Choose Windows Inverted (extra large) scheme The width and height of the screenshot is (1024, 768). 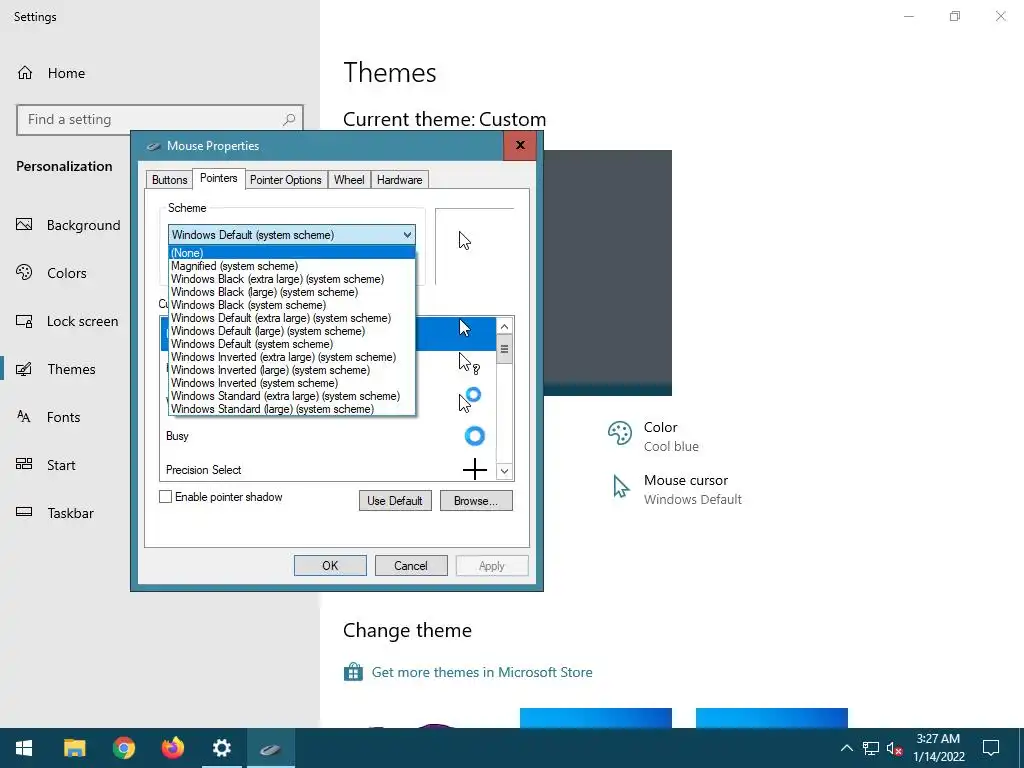[x=292, y=357]
